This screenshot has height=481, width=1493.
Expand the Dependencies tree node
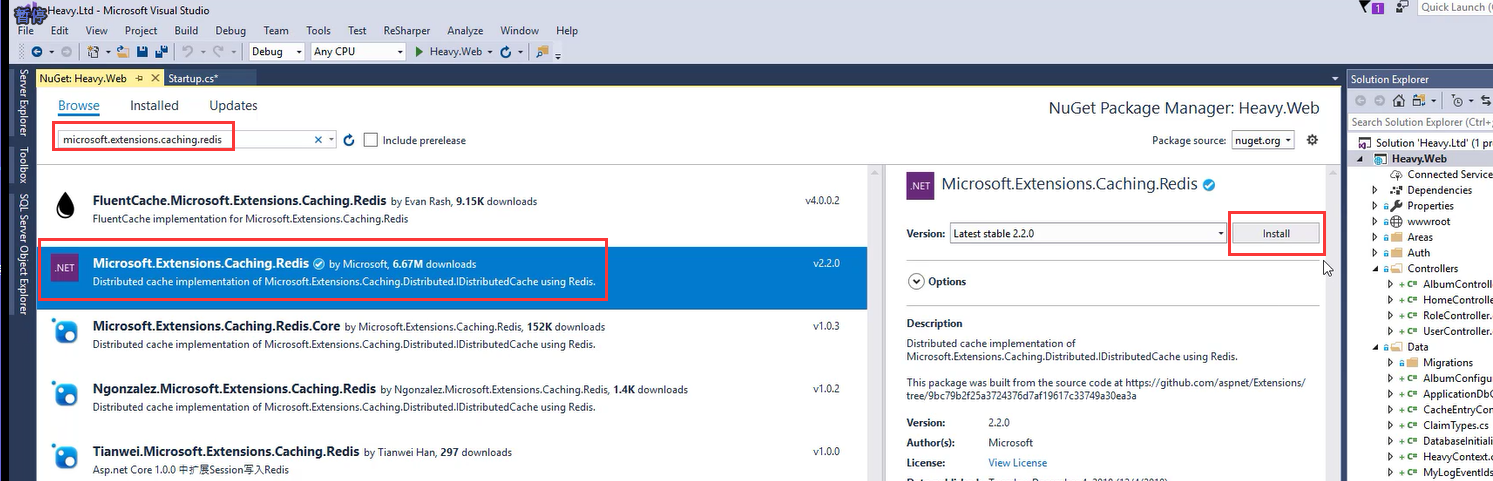(x=1375, y=190)
